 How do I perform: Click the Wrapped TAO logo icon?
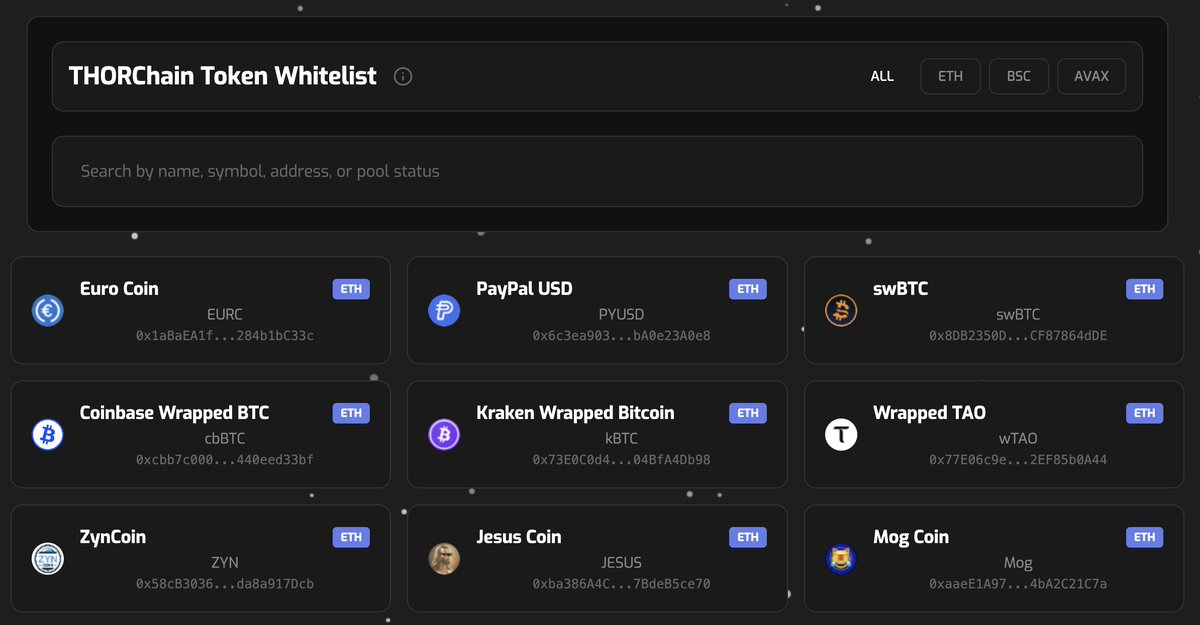point(841,435)
